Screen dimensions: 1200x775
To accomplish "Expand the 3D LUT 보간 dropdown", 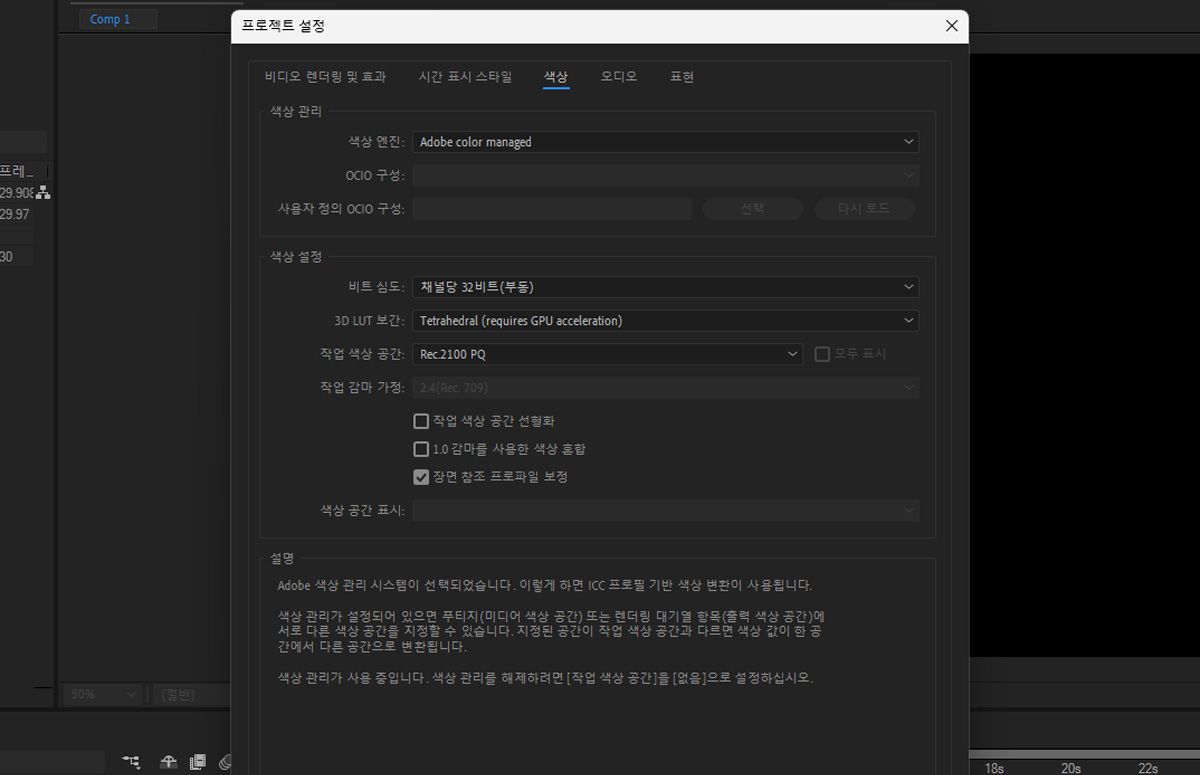I will tap(665, 320).
